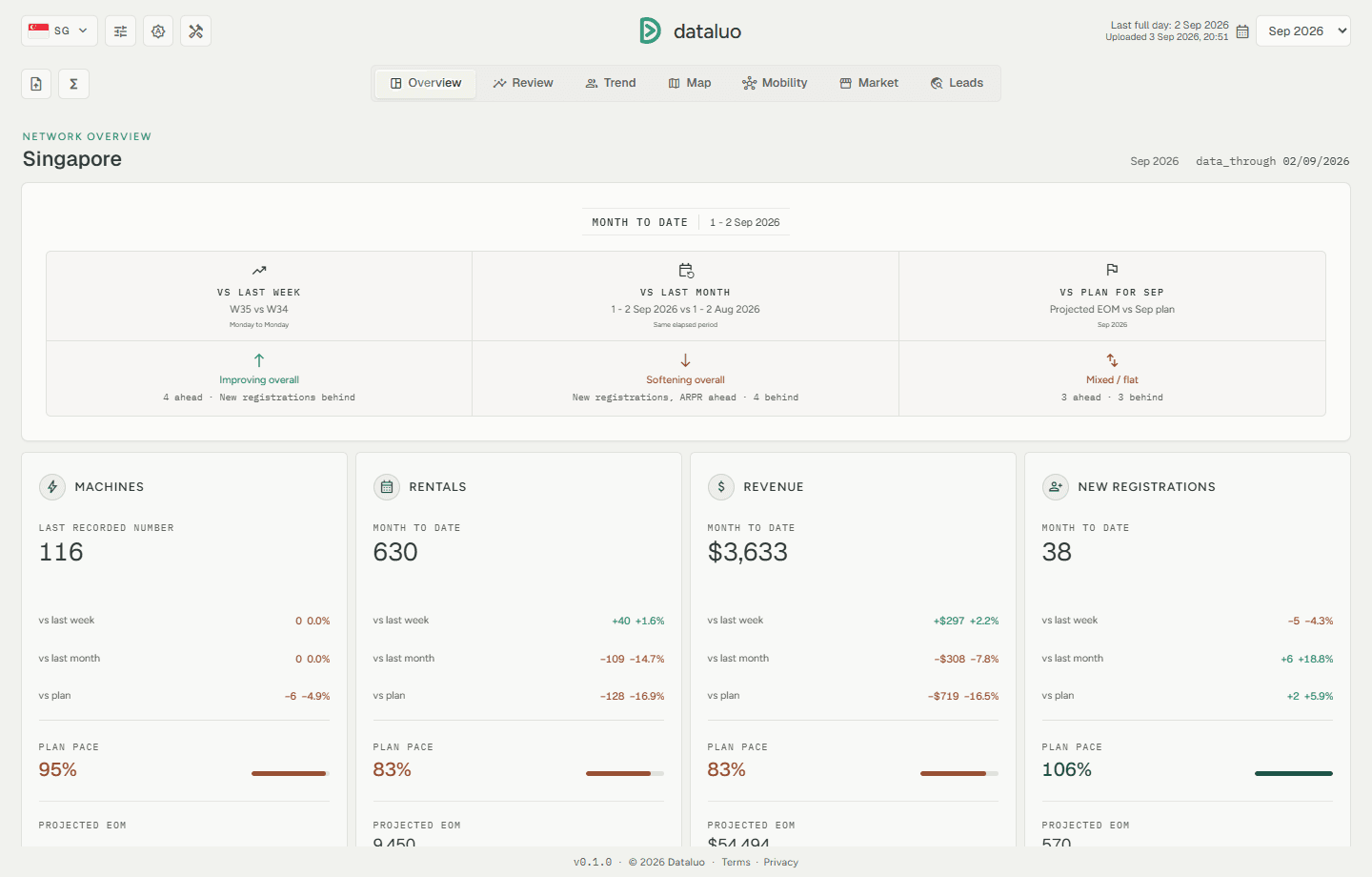Screen dimensions: 1372x877
Task: Open the Privacy link in footer
Action: (x=781, y=862)
